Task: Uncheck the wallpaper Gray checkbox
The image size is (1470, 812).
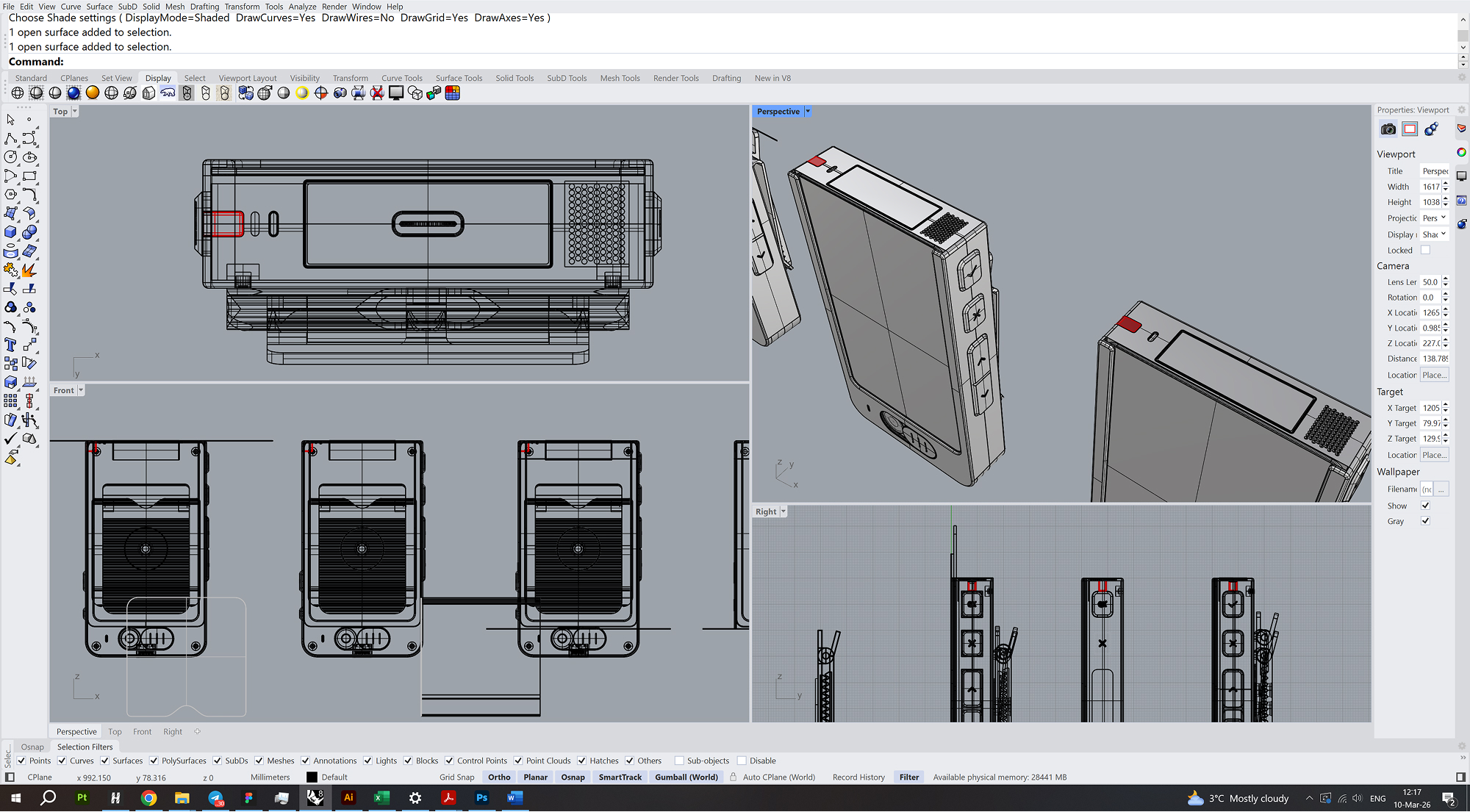Action: coord(1425,521)
